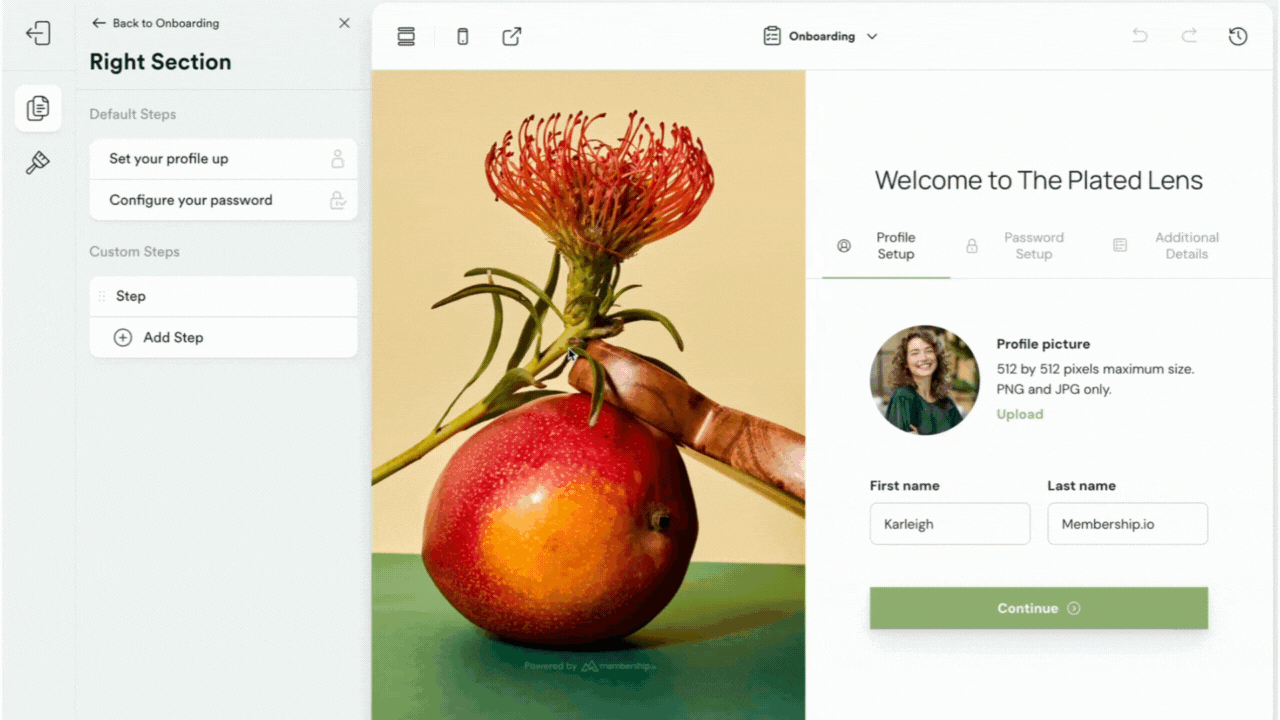Click the exit icon in left sidebar
The height and width of the screenshot is (720, 1280).
[x=38, y=33]
